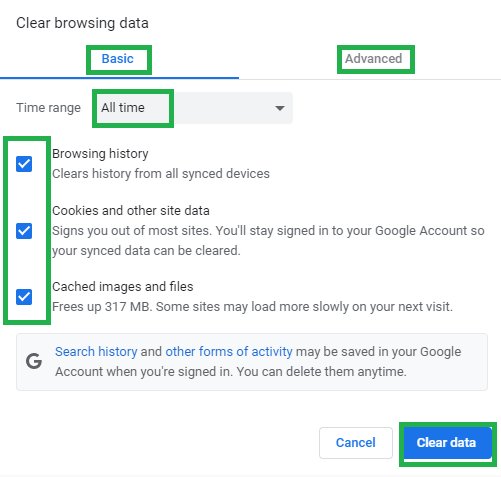Viewport: 501px width, 477px height.
Task: Click the 'Time range' label
Action: coord(48,108)
